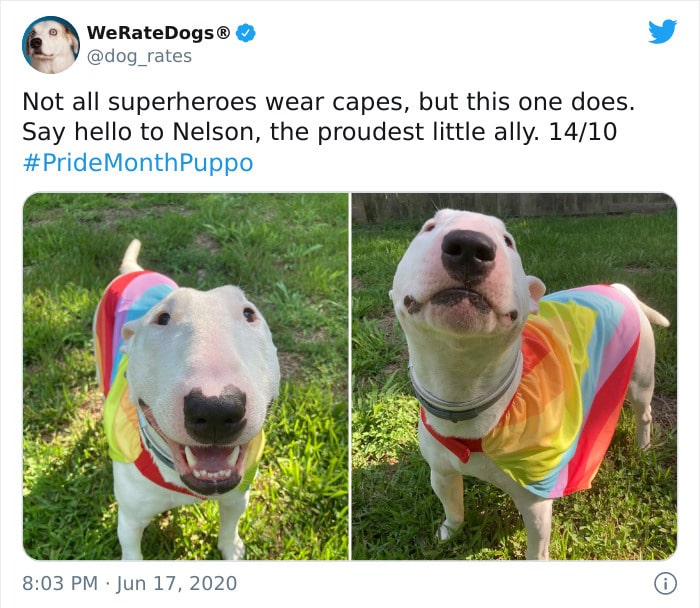The height and width of the screenshot is (608, 700).
Task: Follow the #PrideMonthPuppo hashtag
Action: tap(138, 163)
